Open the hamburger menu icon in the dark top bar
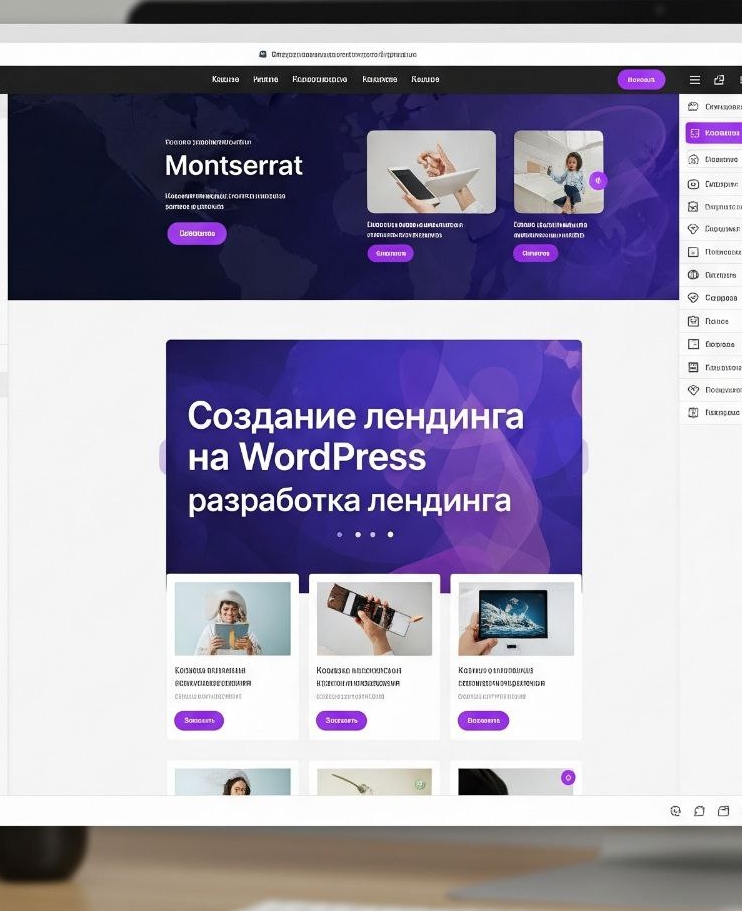The image size is (742, 911). point(694,80)
